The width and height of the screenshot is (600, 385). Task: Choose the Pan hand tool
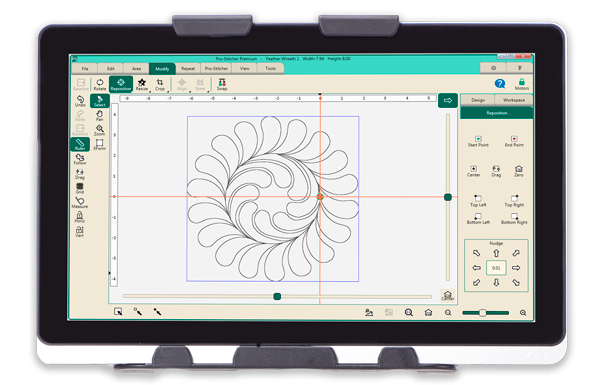tap(99, 115)
